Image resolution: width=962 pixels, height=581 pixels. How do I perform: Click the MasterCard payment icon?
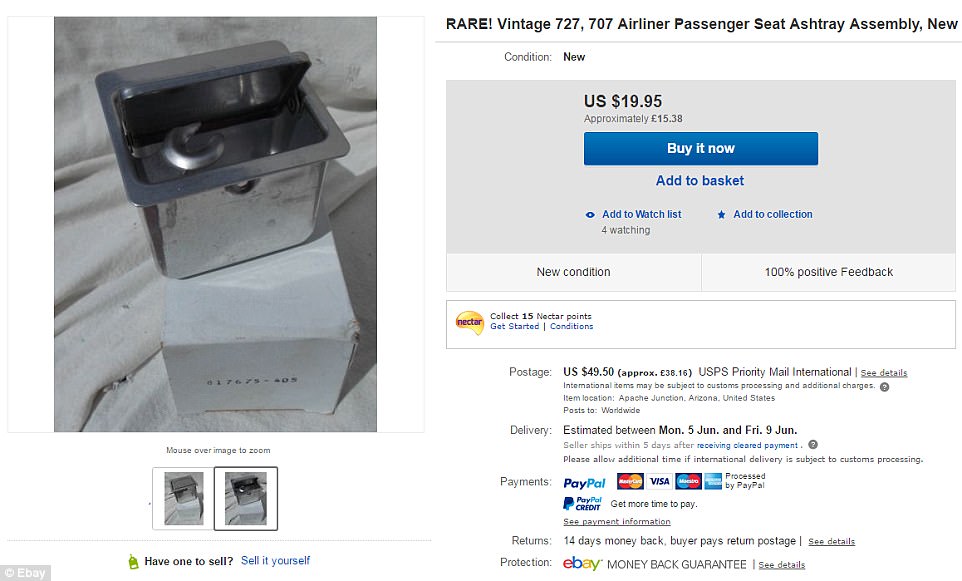tap(630, 481)
